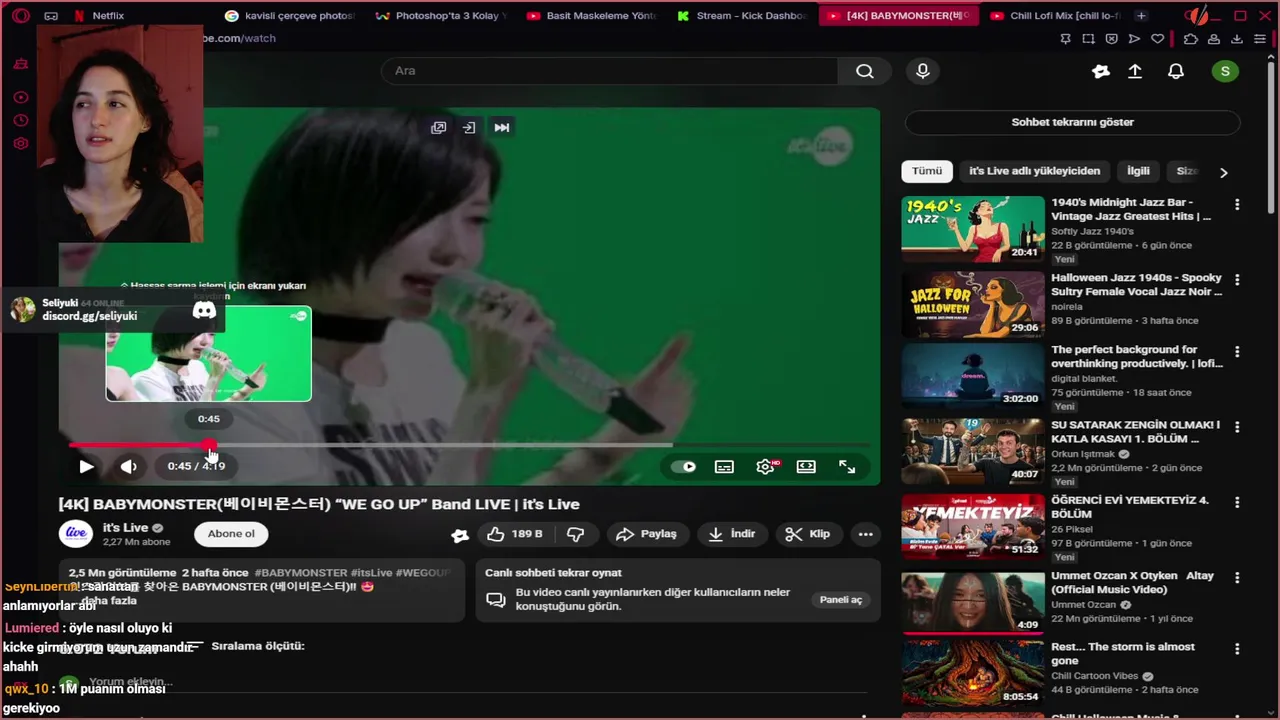Open options for SU SATARAK ZENGİN OLMAK video

coord(1237,427)
